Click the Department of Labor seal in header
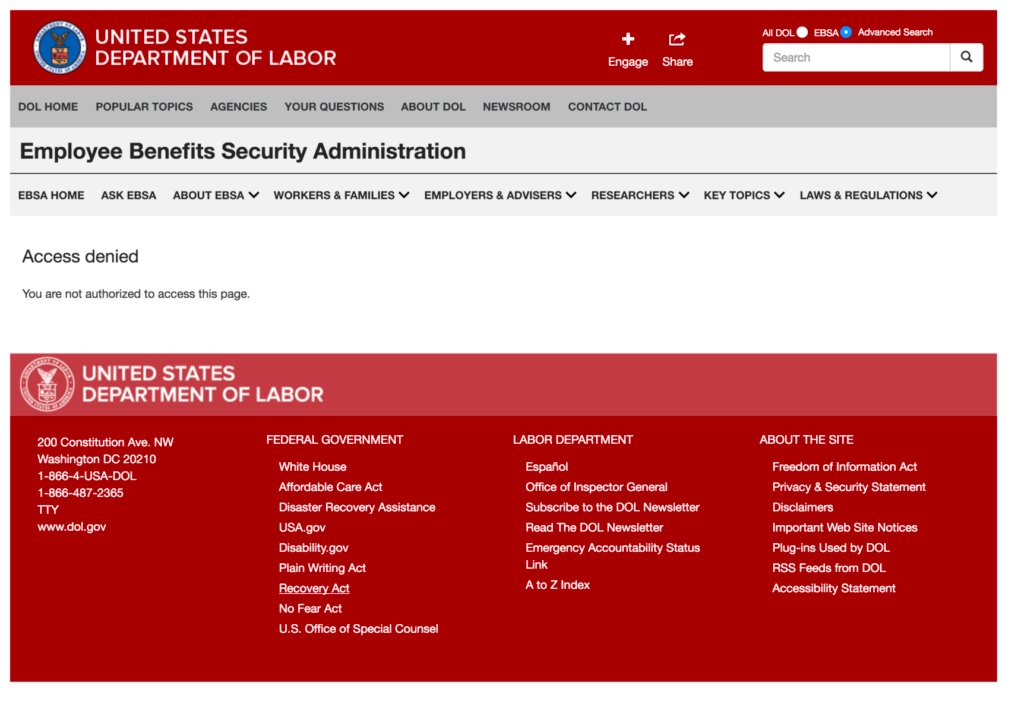 pyautogui.click(x=59, y=47)
